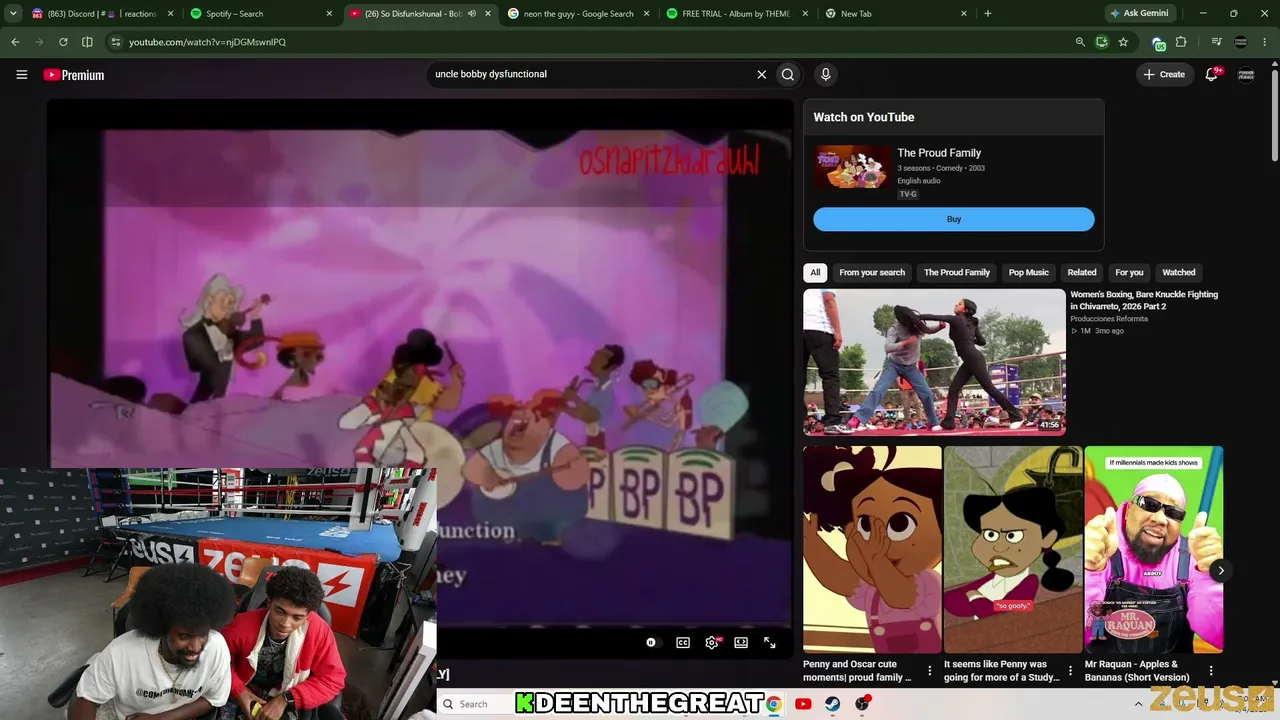Open player settings gear
The image size is (1280, 720).
coord(712,643)
